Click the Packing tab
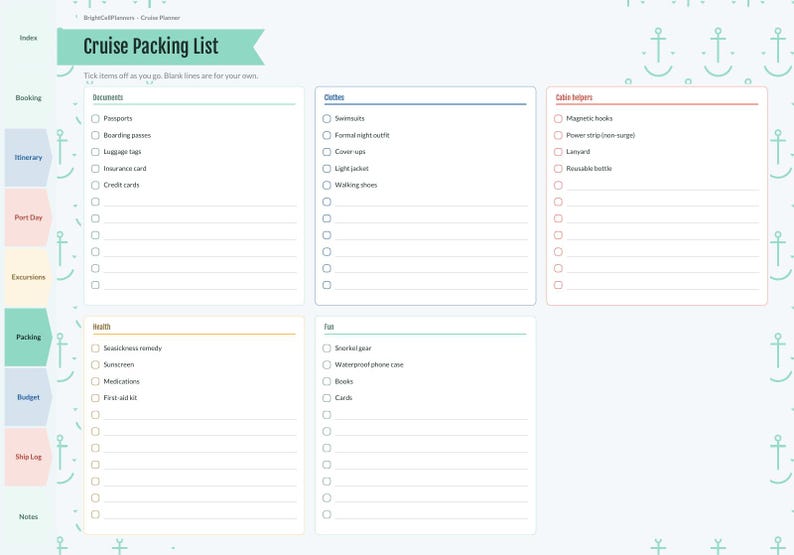794x555 pixels. [28, 337]
